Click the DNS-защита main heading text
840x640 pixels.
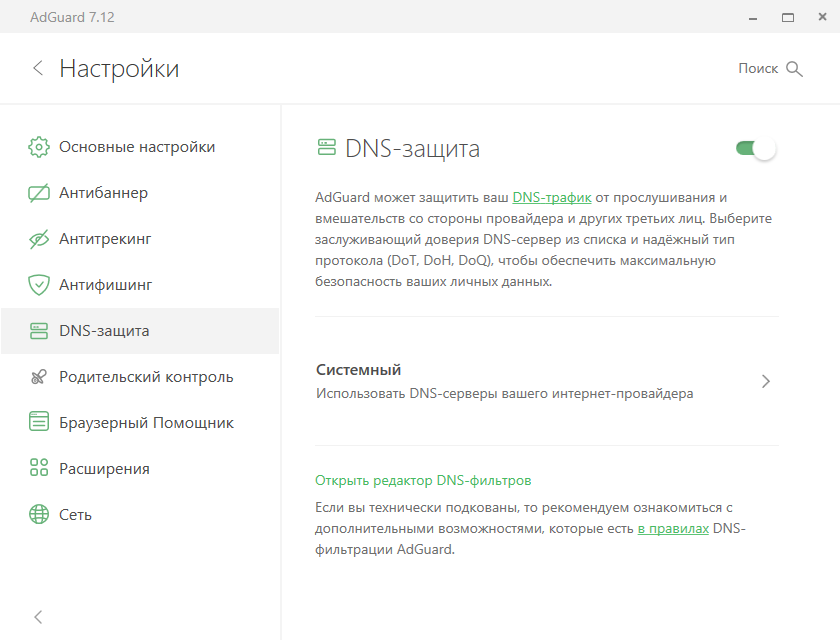tap(412, 149)
